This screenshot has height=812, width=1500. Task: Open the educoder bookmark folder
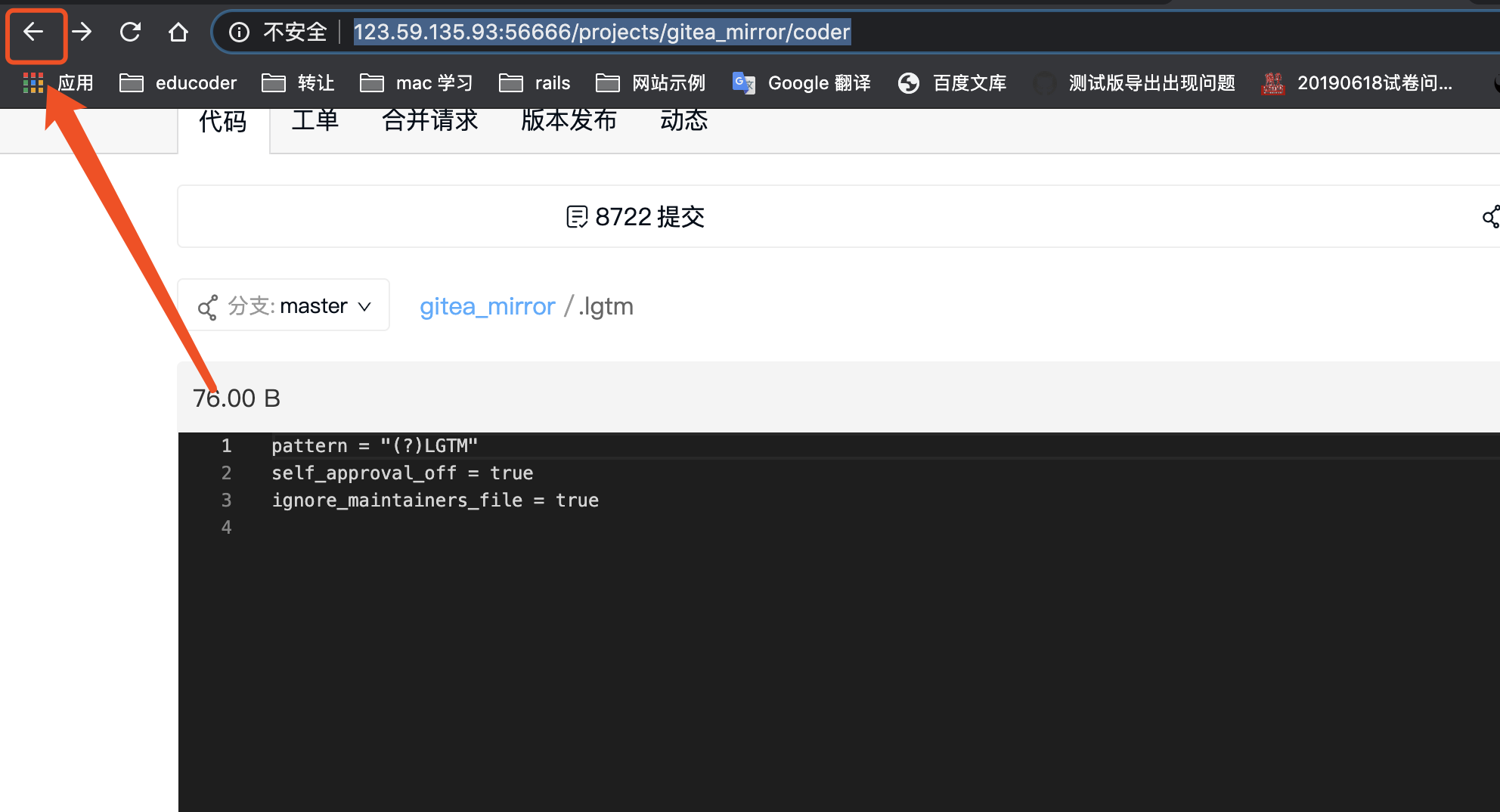click(x=178, y=82)
